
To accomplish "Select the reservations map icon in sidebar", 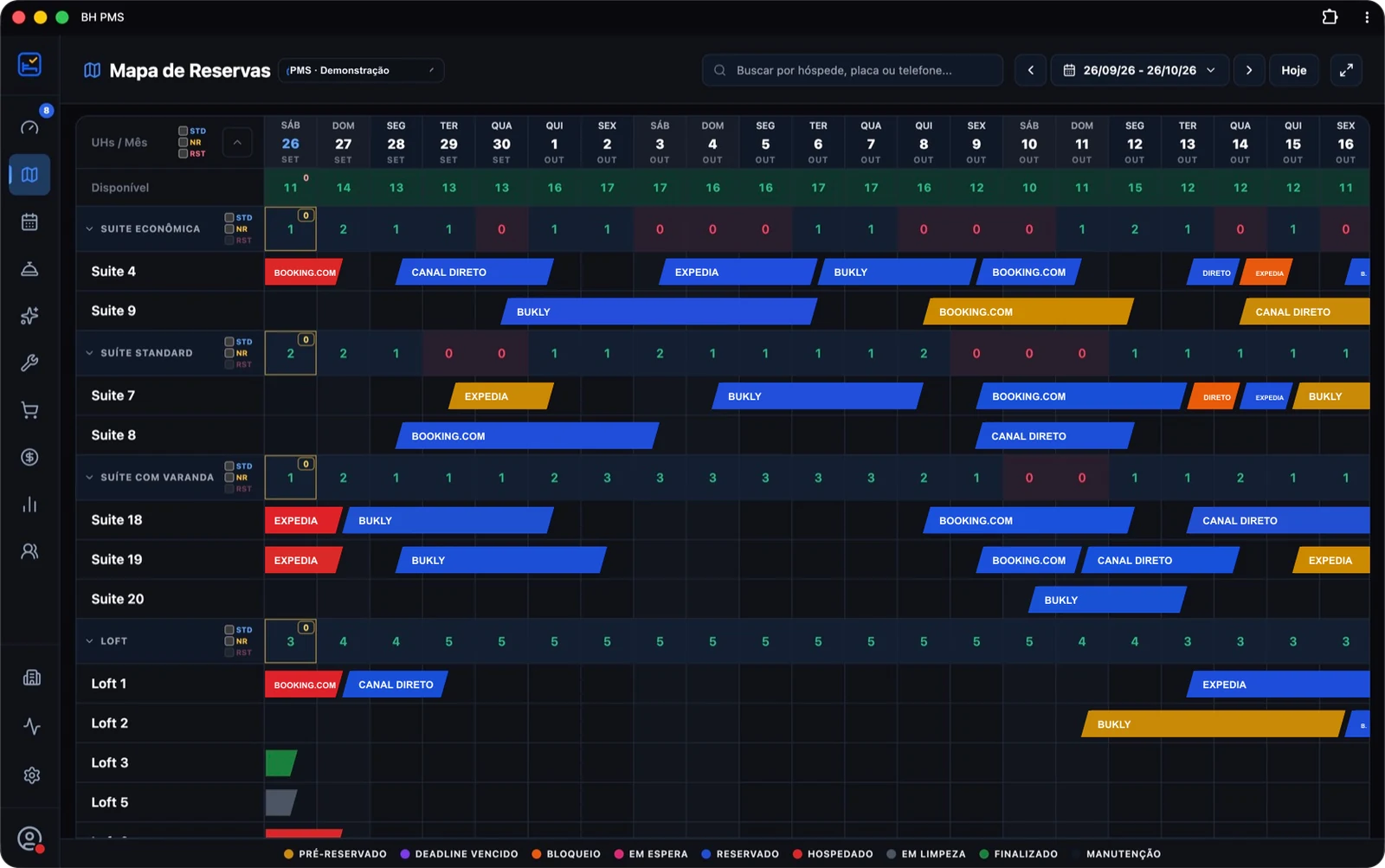I will (x=29, y=175).
